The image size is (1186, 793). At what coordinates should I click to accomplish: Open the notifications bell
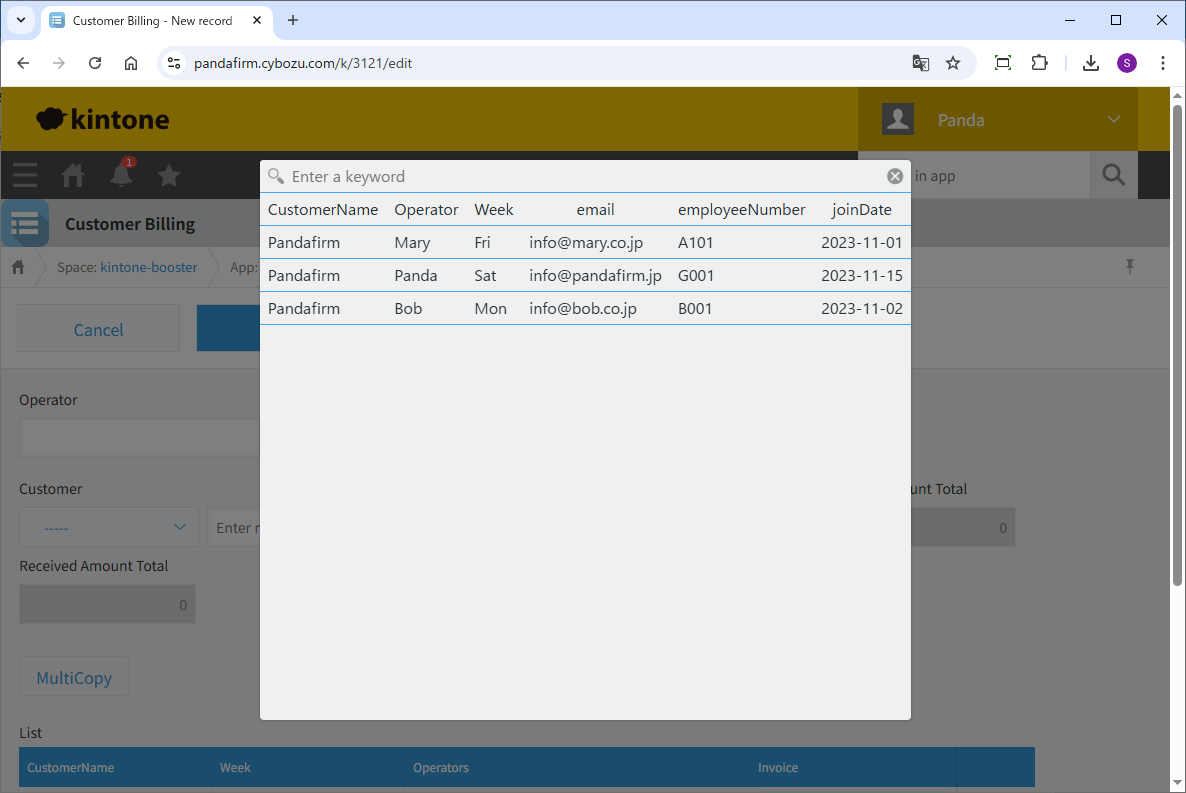(121, 175)
